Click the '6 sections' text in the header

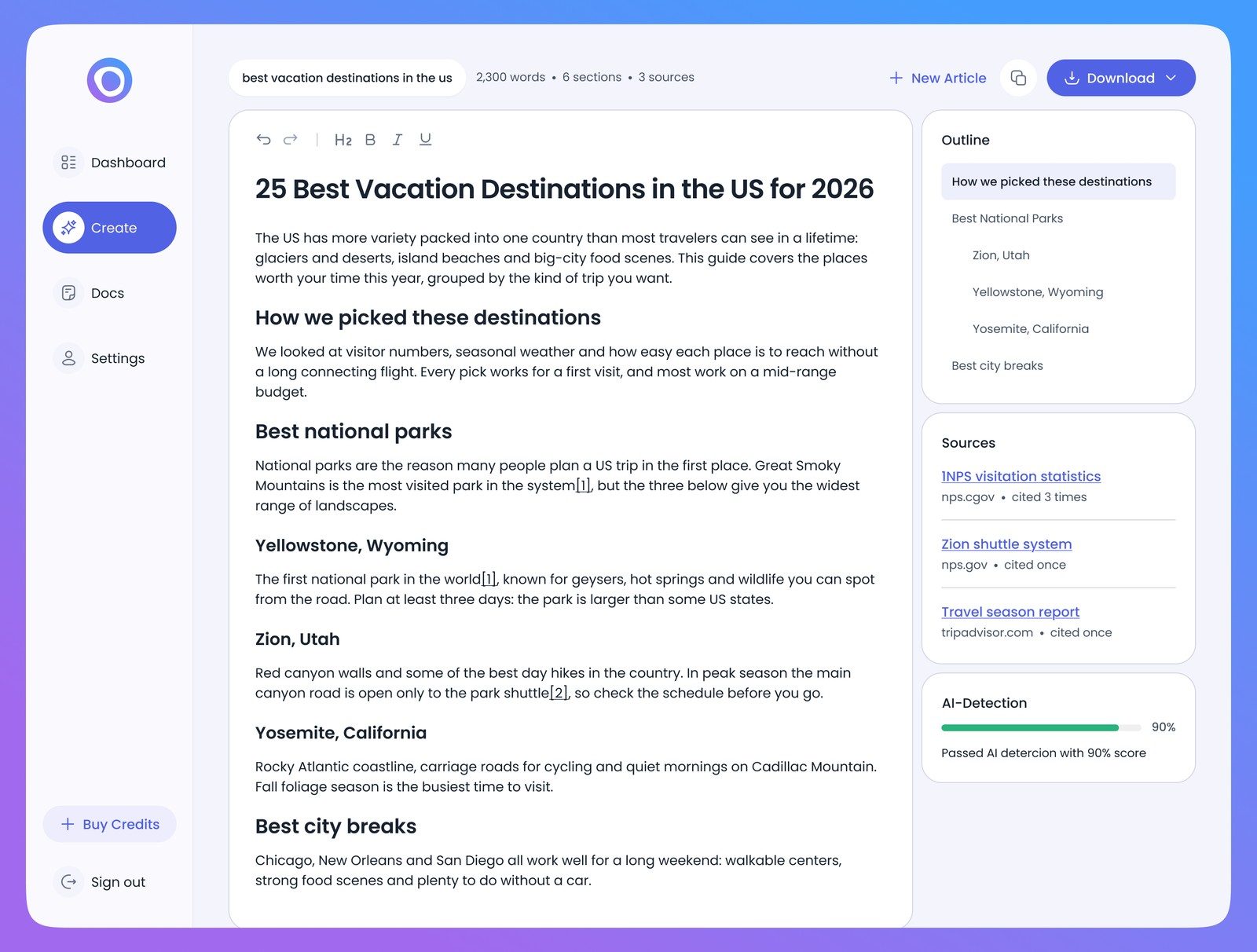(x=592, y=77)
